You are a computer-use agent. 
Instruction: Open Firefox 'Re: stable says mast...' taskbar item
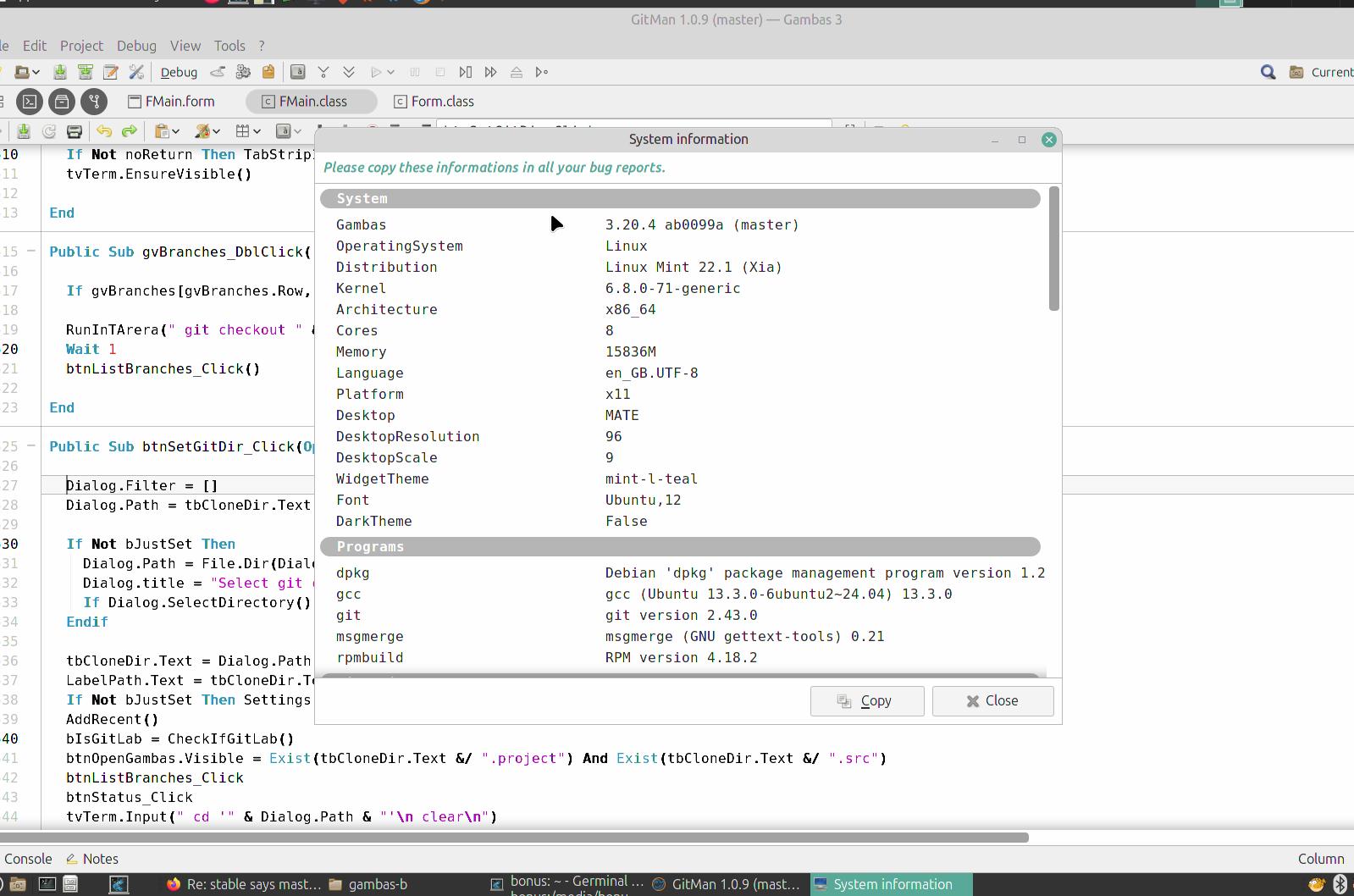(244, 884)
